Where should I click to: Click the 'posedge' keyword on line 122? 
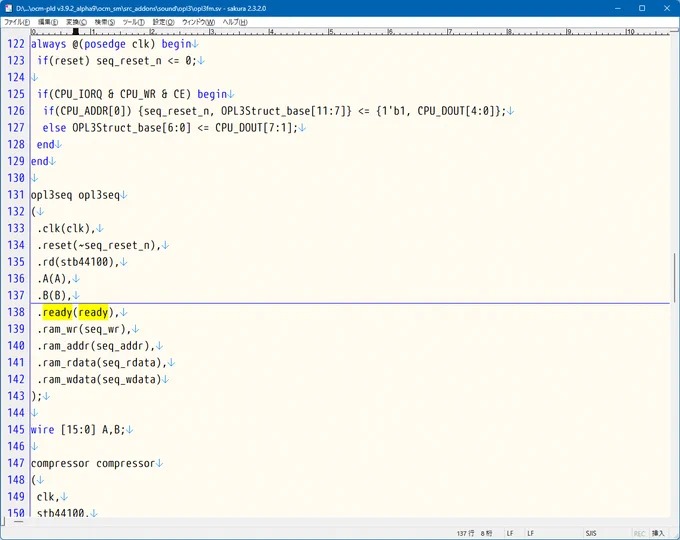pos(105,44)
